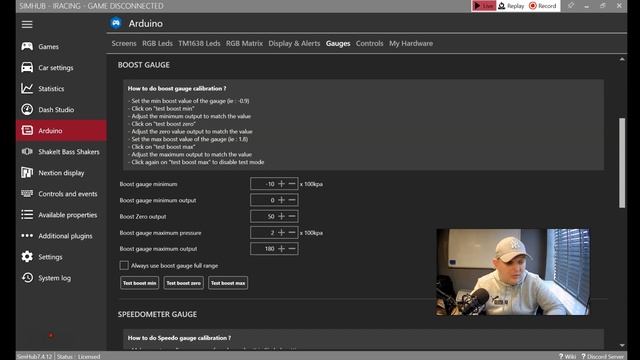640x360 pixels.
Task: Click the SPEEDOMETER GAUGE heading
Action: pos(157,314)
